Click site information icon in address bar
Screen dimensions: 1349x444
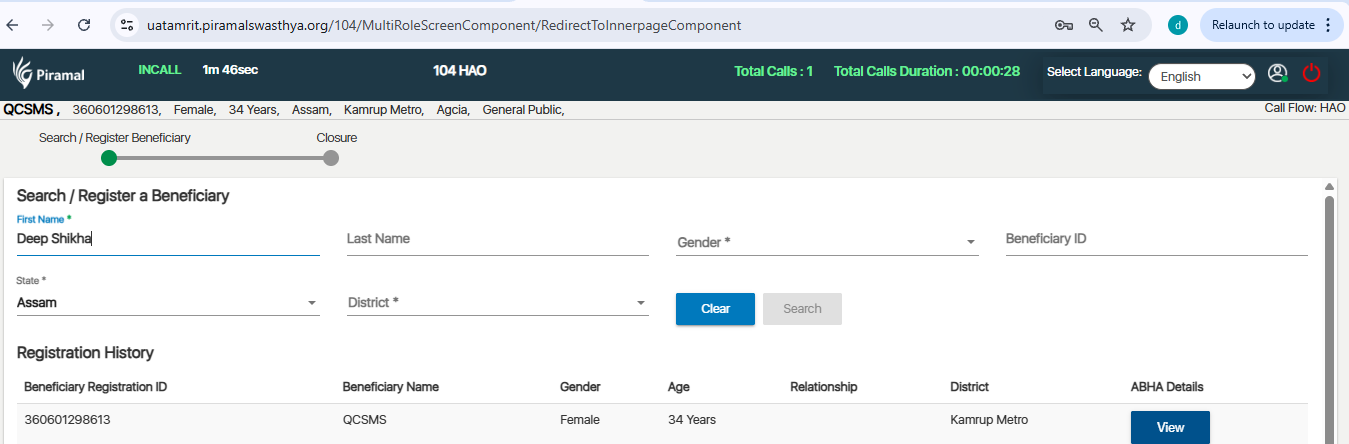(x=127, y=25)
